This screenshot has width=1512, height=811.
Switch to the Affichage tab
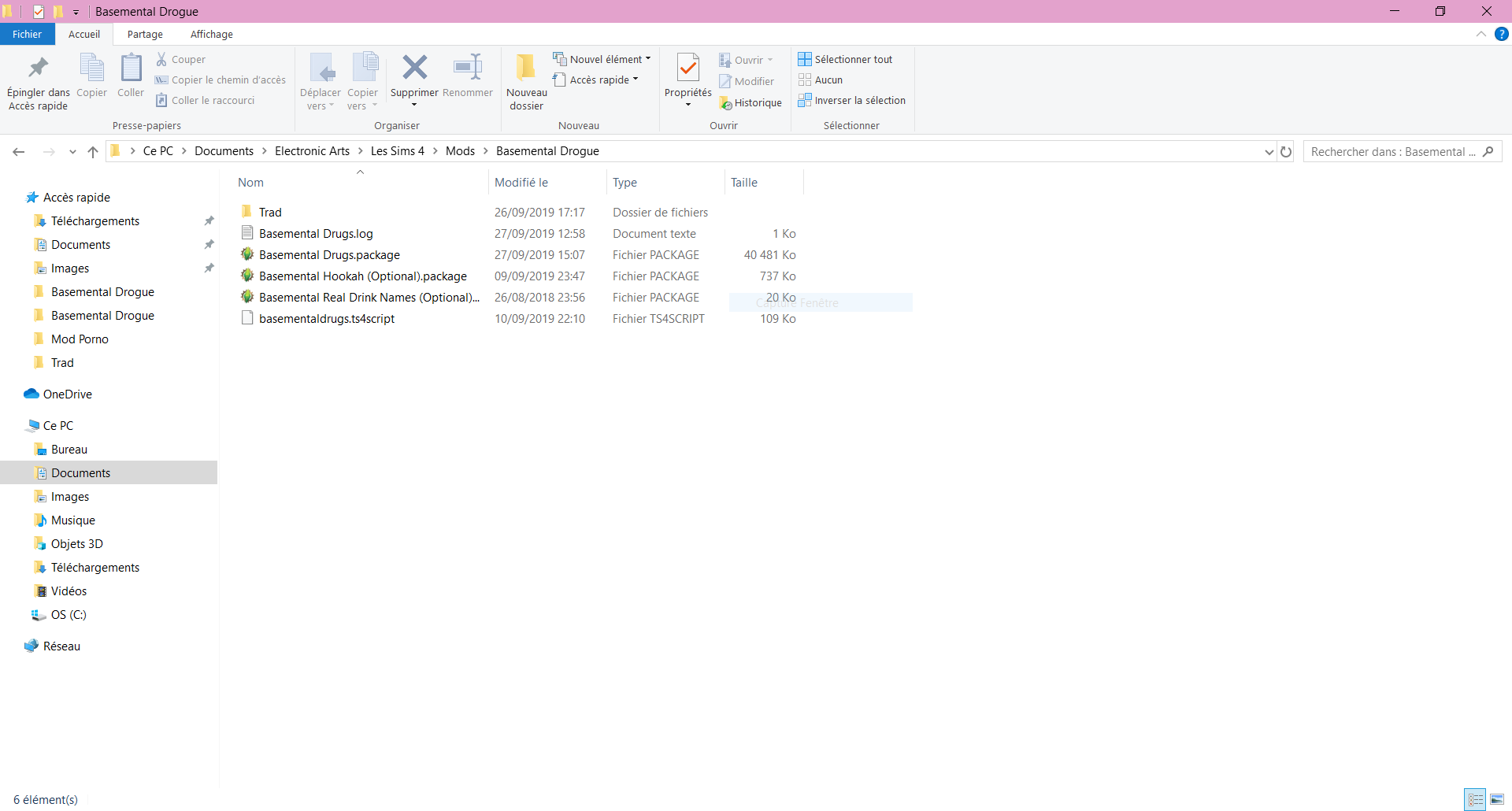click(211, 34)
